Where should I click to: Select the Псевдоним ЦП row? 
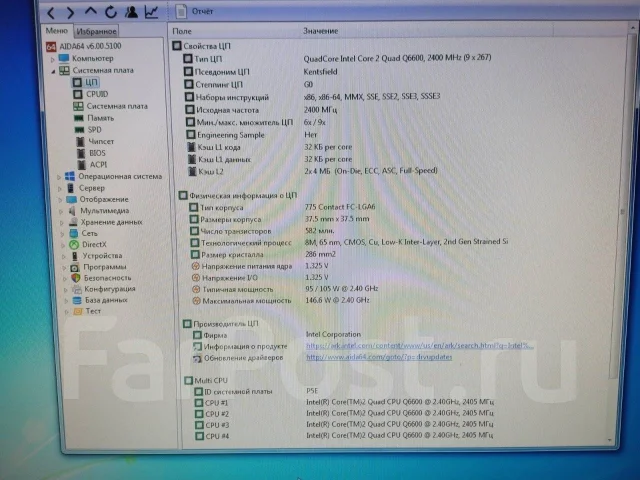(x=260, y=72)
